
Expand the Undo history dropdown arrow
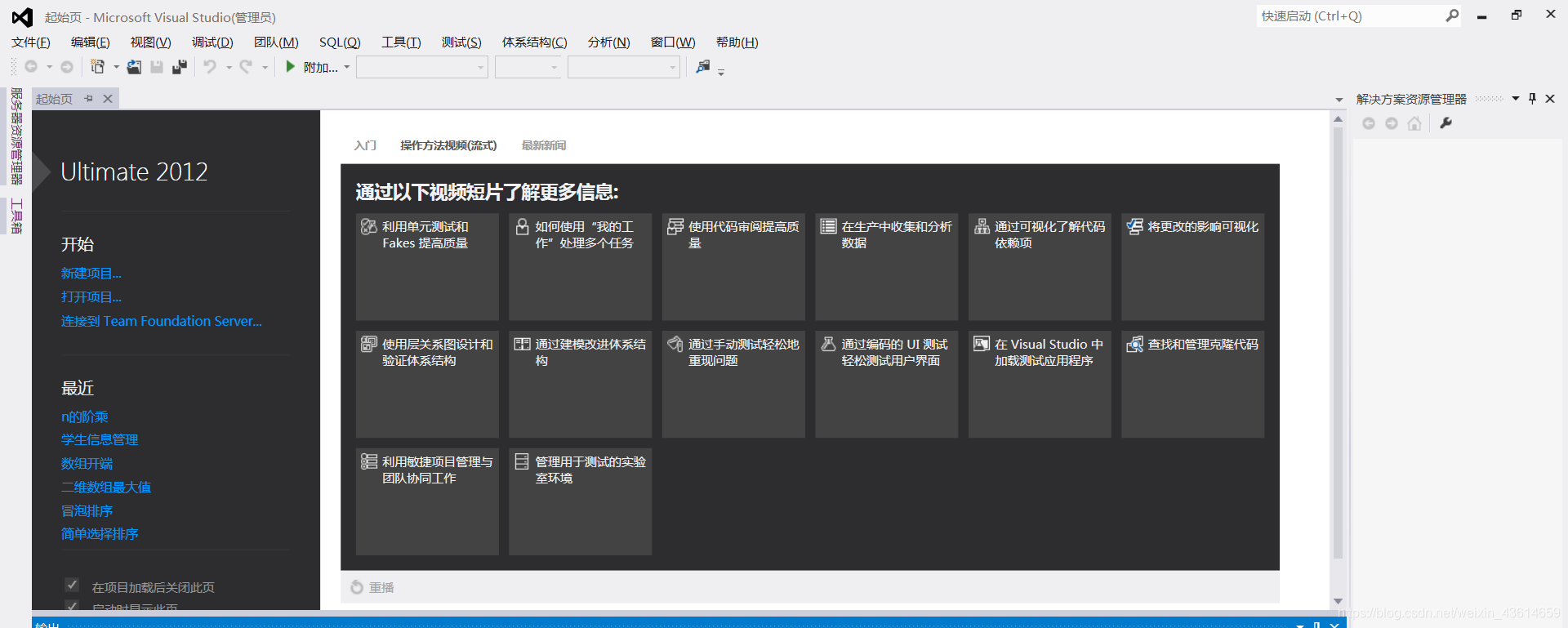click(x=229, y=67)
